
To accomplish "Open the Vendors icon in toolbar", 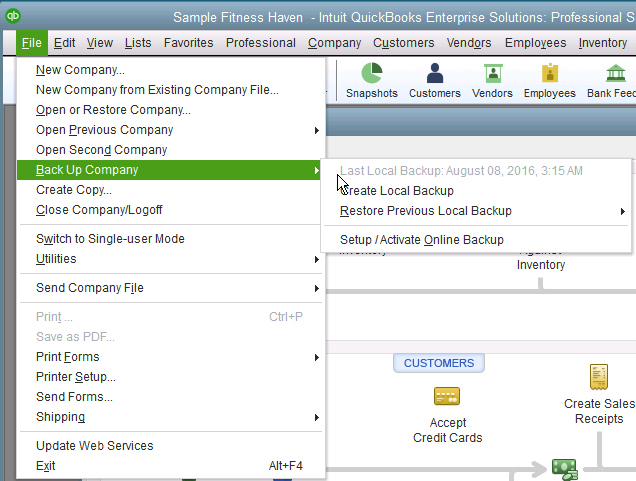I will (492, 81).
